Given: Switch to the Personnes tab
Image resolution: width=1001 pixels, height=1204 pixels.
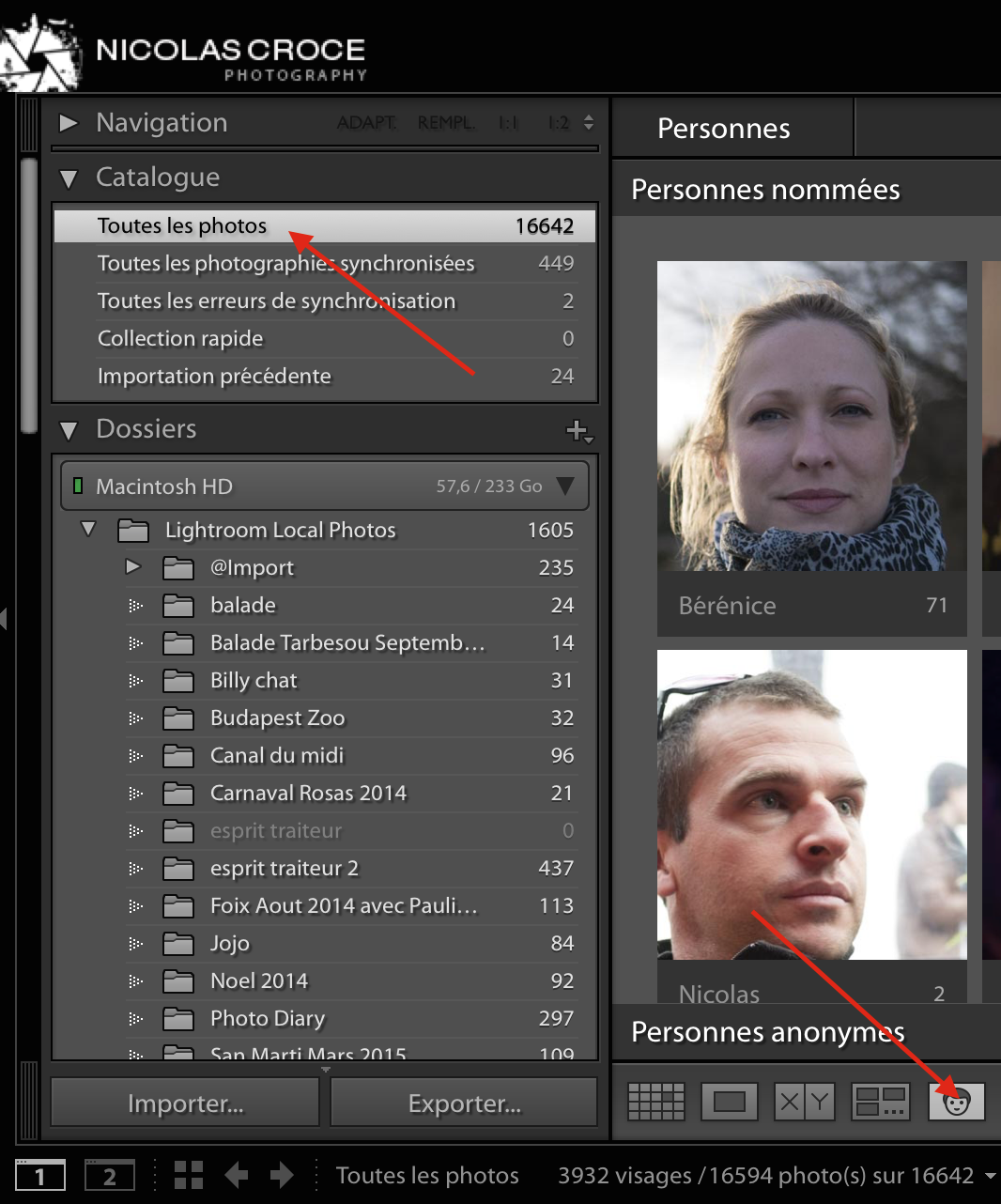Looking at the screenshot, I should [724, 128].
